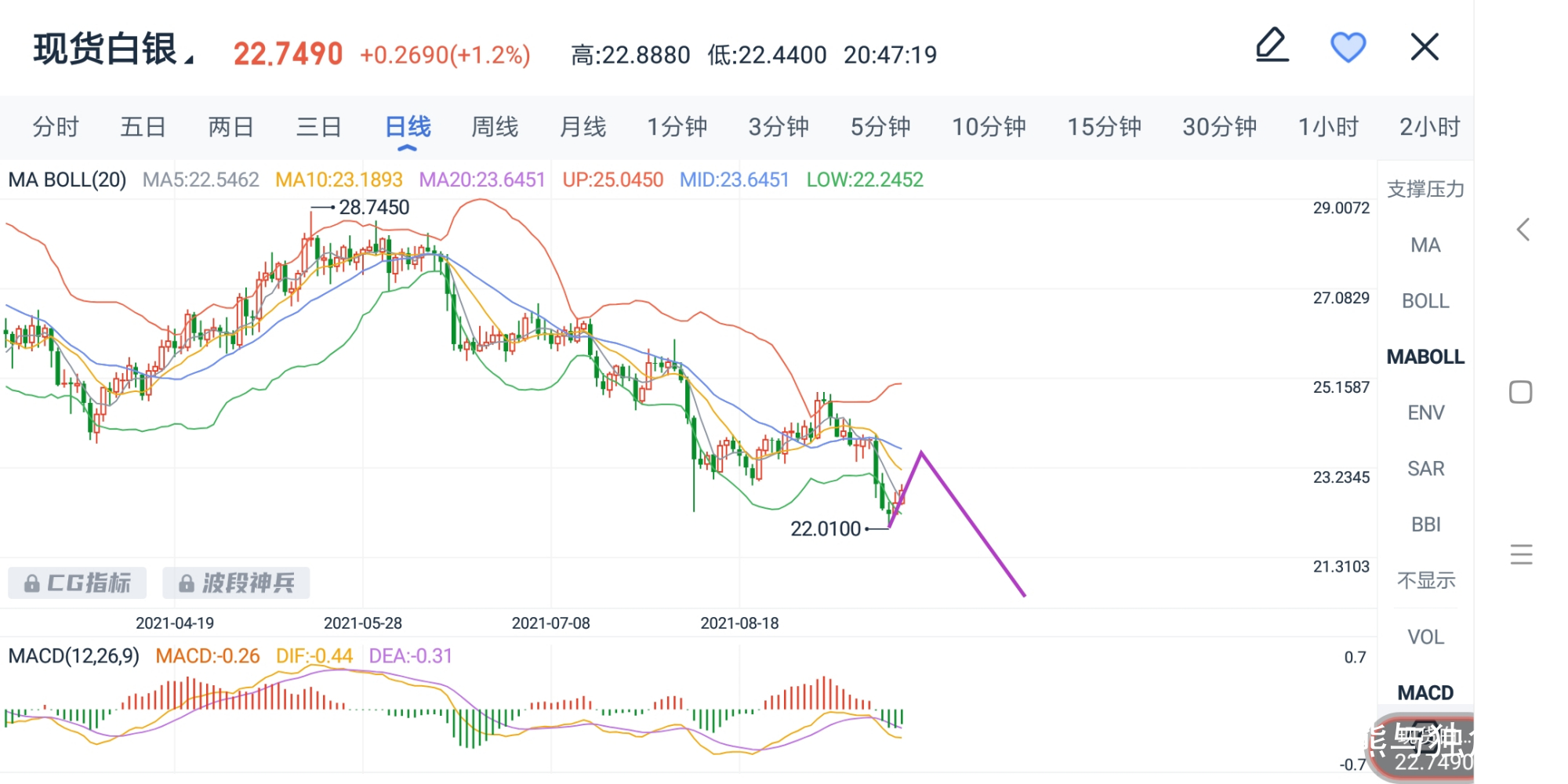Select the MA indicator option

1425,245
